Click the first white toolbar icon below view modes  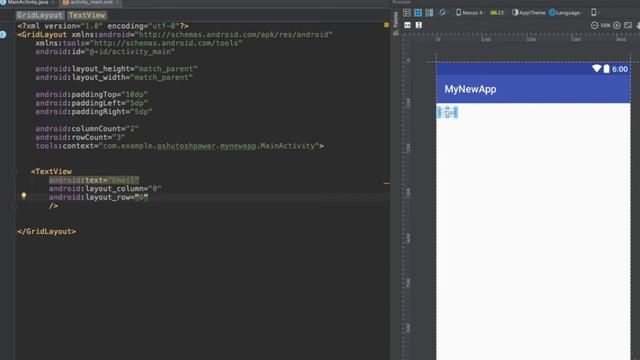[407, 25]
